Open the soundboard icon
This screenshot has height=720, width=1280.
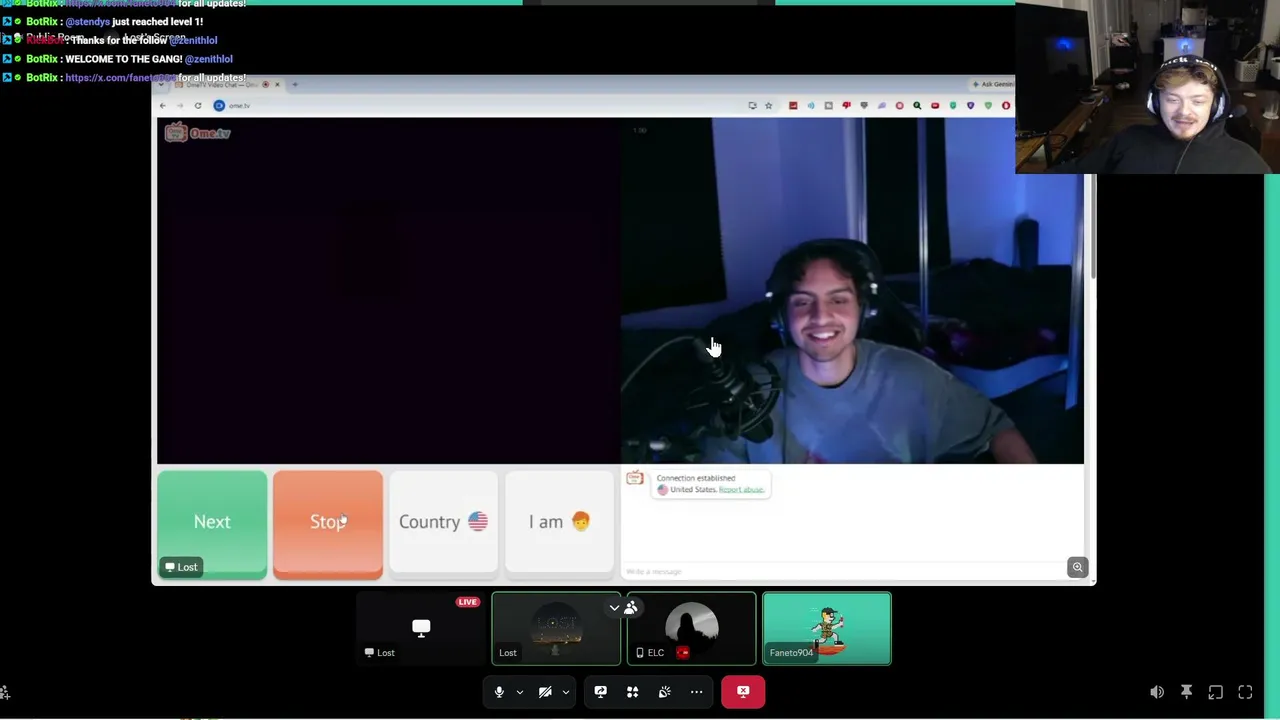pos(664,692)
